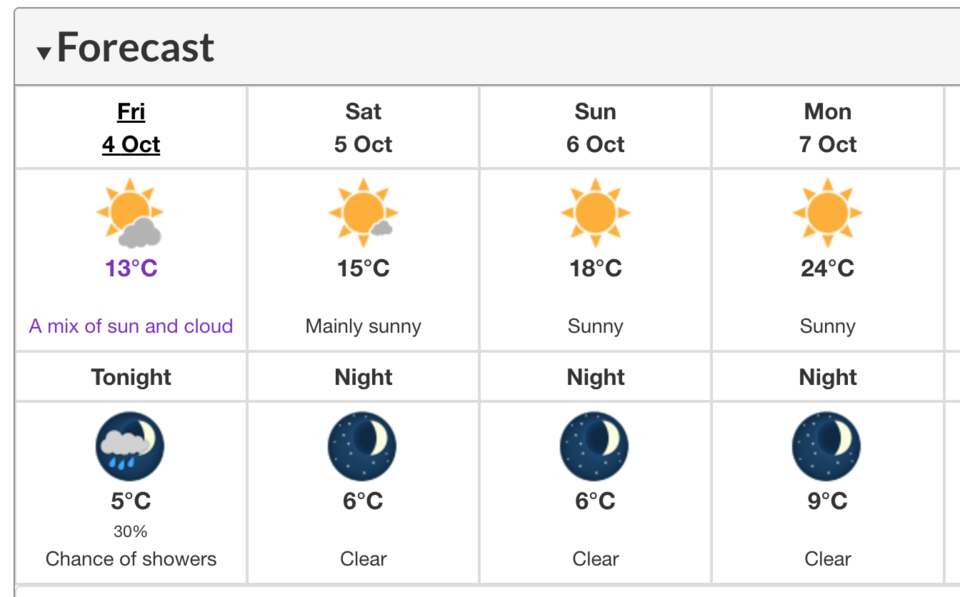Click tonight's chance of showers icon
960x597 pixels.
tap(130, 446)
